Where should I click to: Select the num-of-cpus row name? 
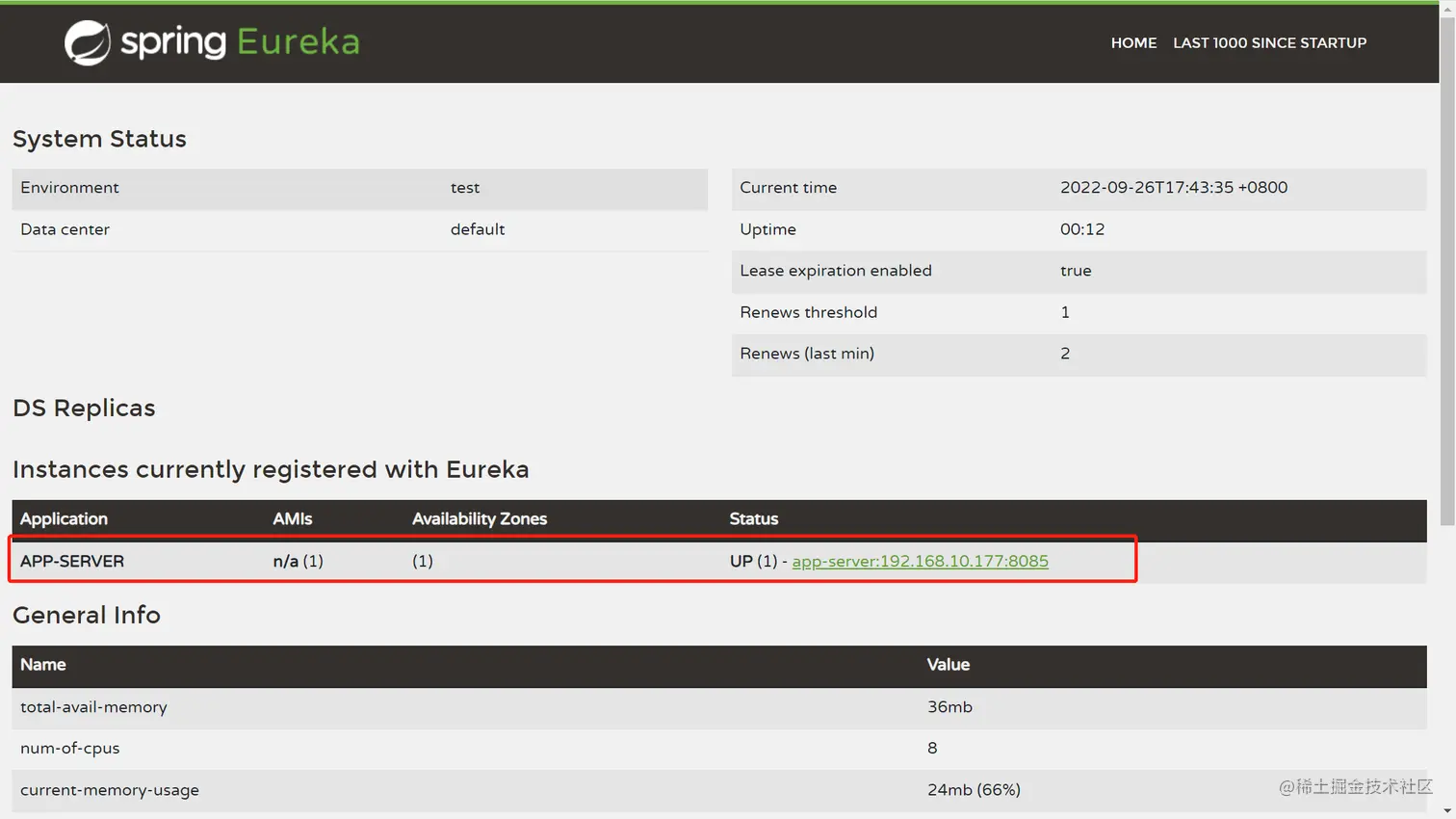click(69, 749)
